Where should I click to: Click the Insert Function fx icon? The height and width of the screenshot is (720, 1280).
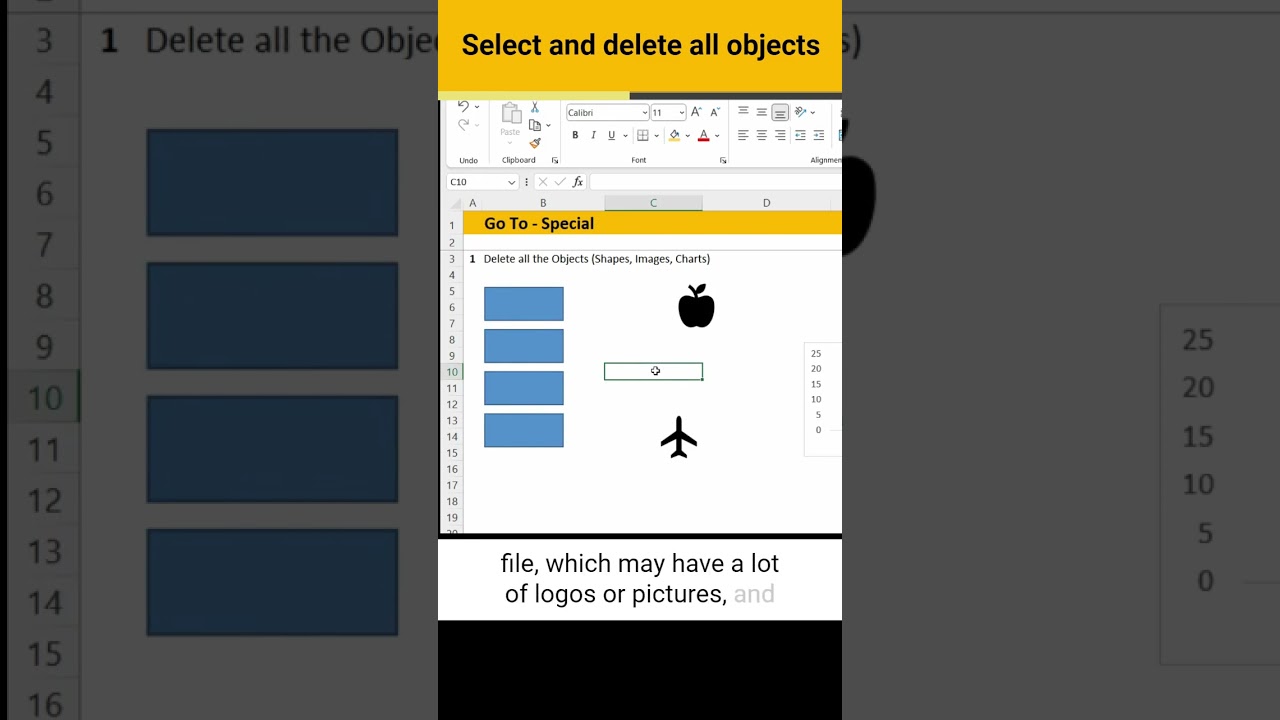click(x=577, y=182)
